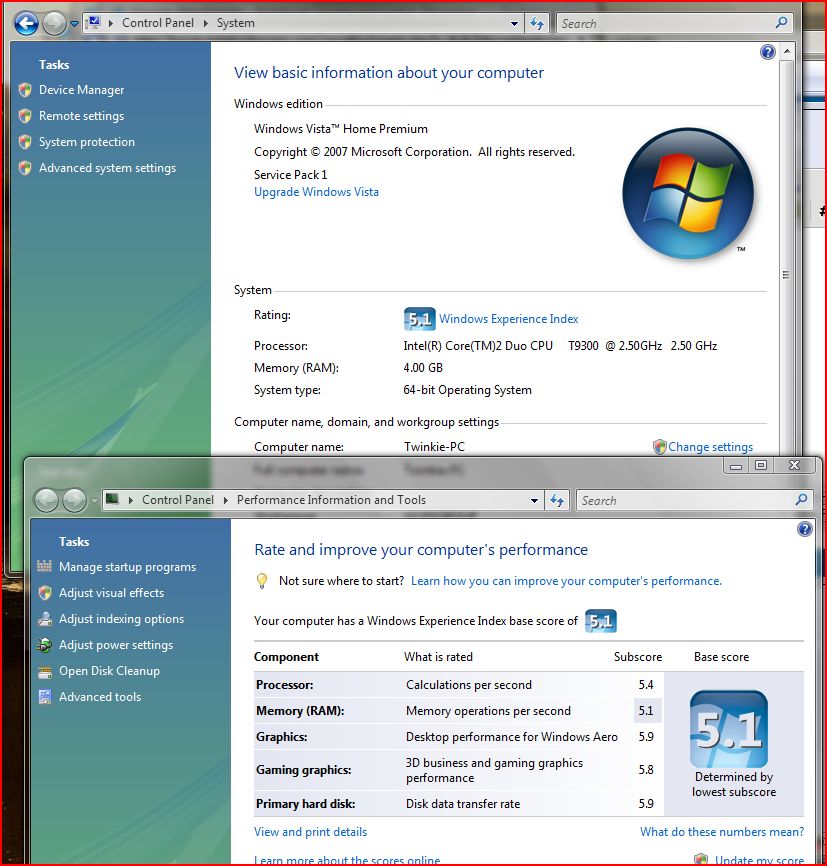Click the System window vertical scrollbar thumb
The image size is (827, 866).
(x=787, y=274)
